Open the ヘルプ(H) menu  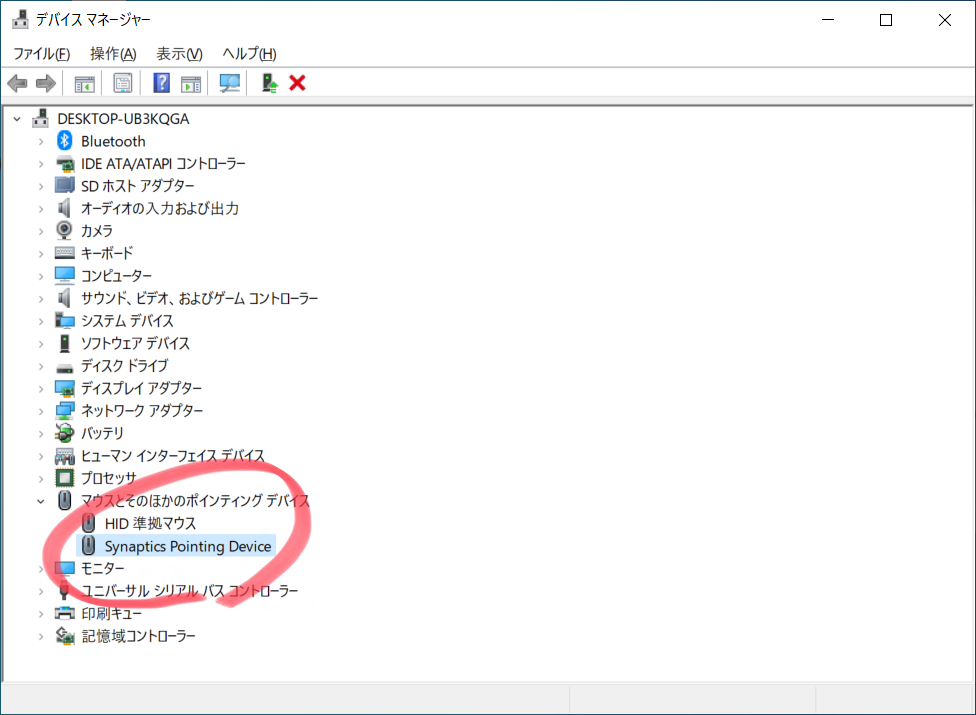249,54
